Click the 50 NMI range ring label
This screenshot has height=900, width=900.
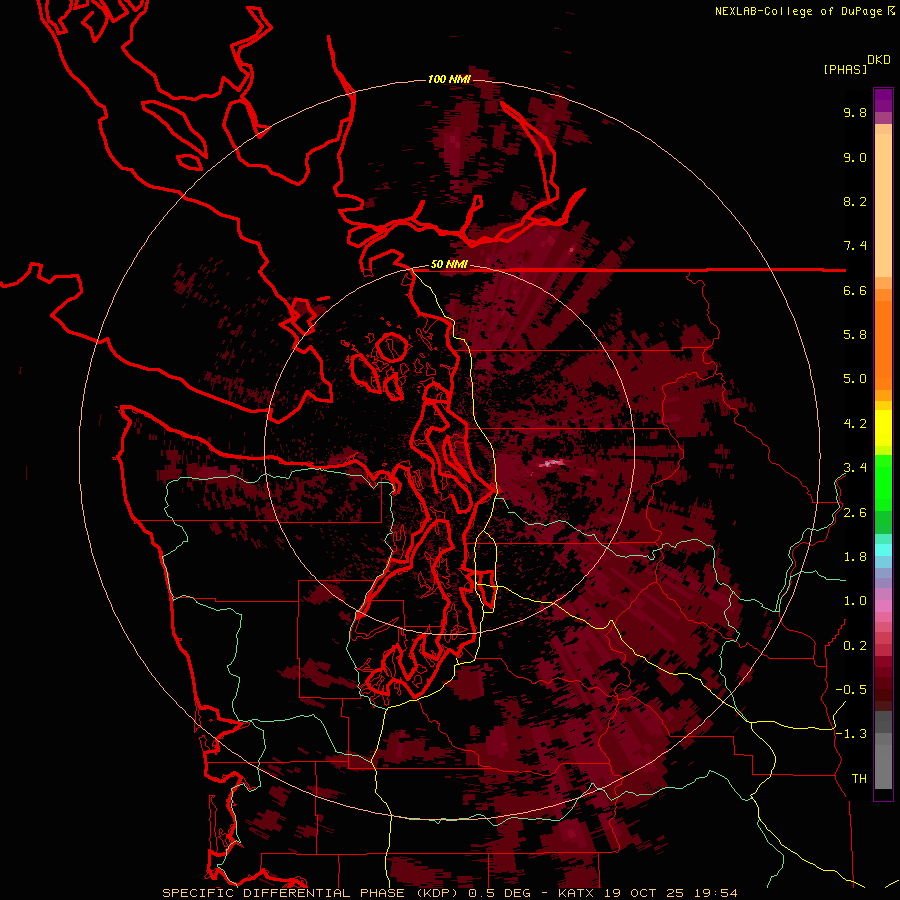449,264
